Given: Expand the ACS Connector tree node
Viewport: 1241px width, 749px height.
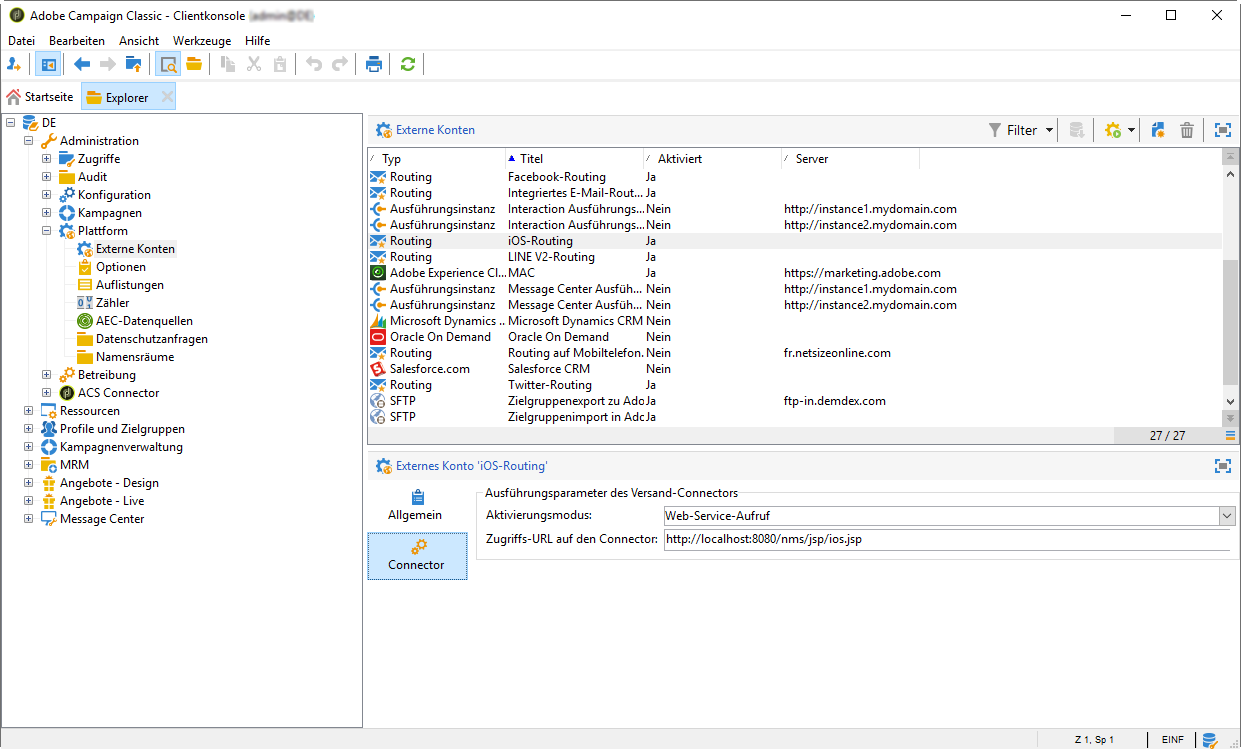Looking at the screenshot, I should coord(46,393).
